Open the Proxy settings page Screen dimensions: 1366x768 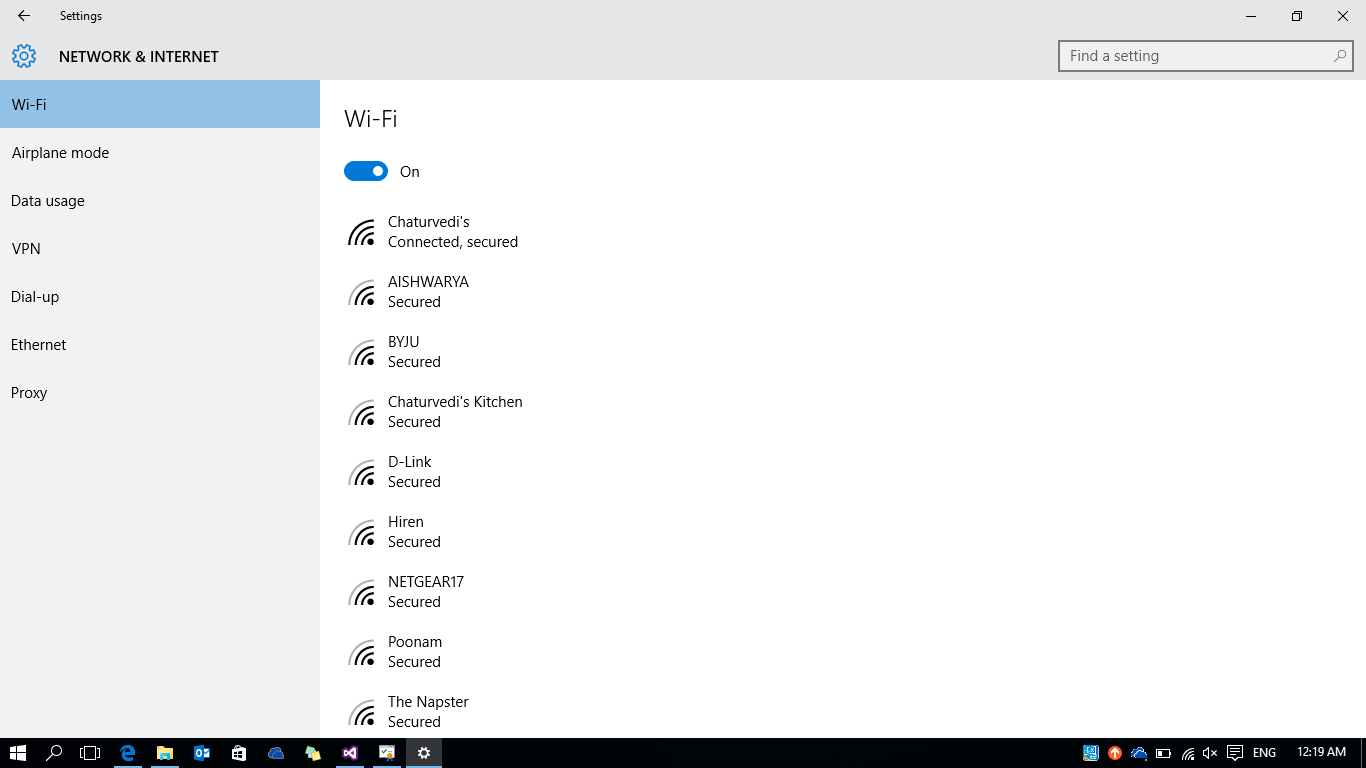coord(160,393)
